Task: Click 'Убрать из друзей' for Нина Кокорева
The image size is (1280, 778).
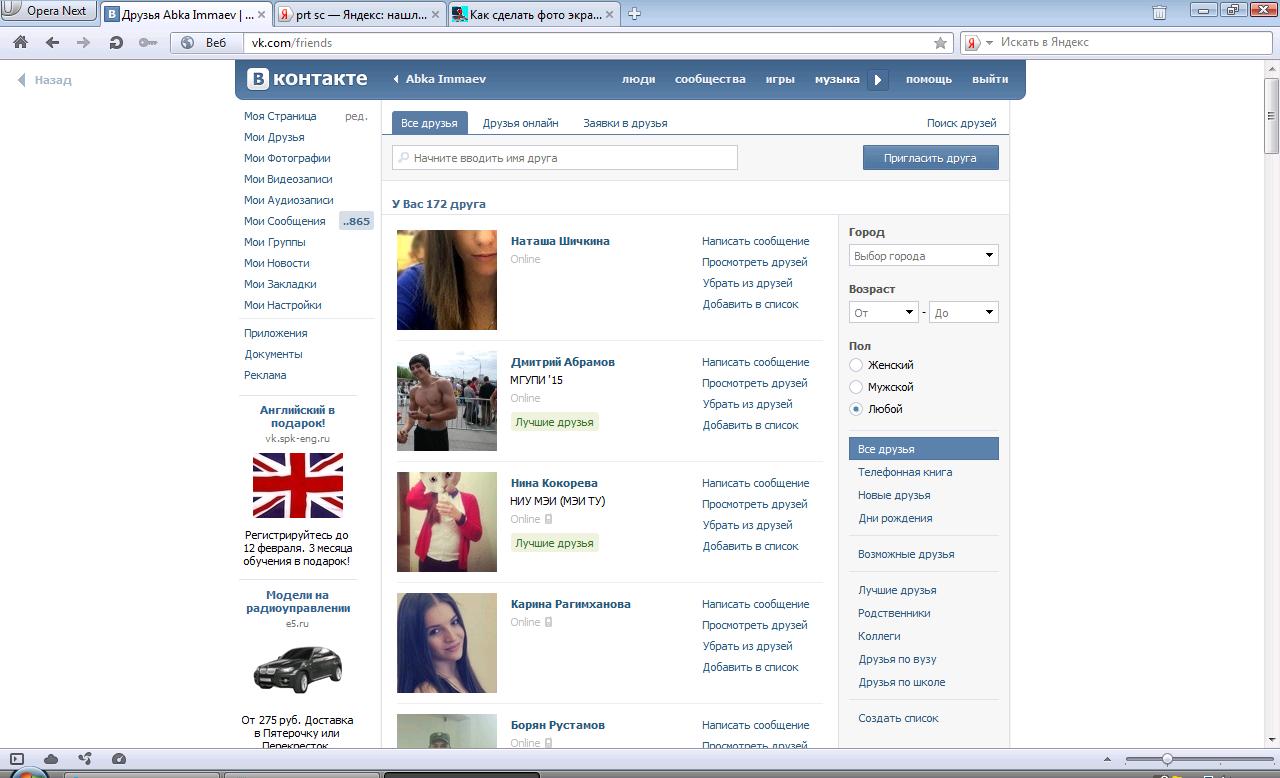Action: click(747, 525)
